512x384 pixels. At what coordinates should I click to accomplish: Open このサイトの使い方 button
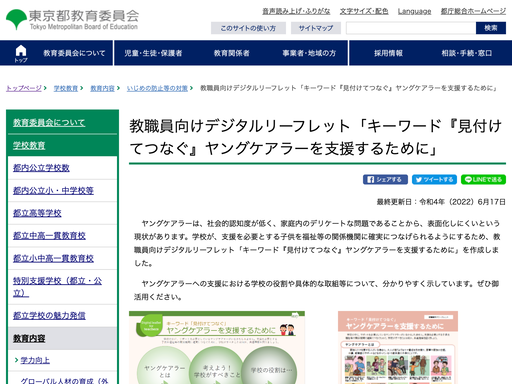(248, 28)
